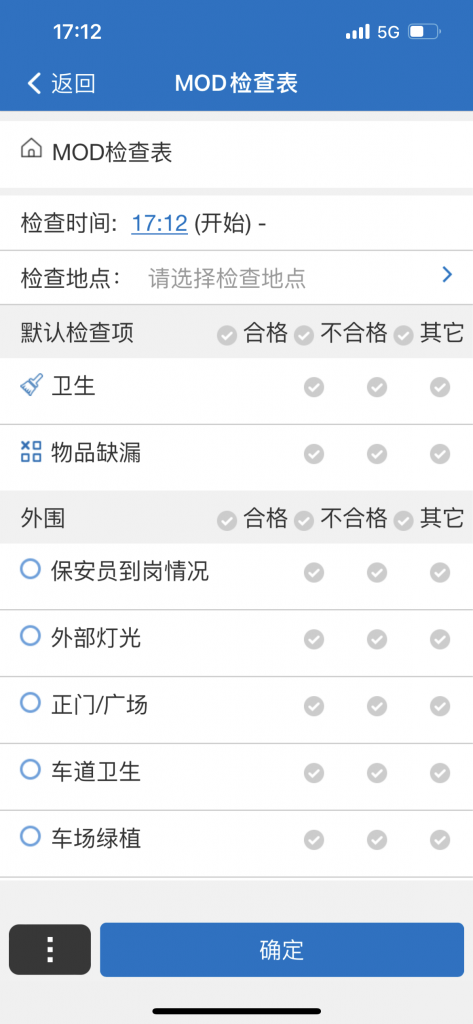Open the 17:12 start time link
Screen dimensions: 473x1024
coord(160,224)
